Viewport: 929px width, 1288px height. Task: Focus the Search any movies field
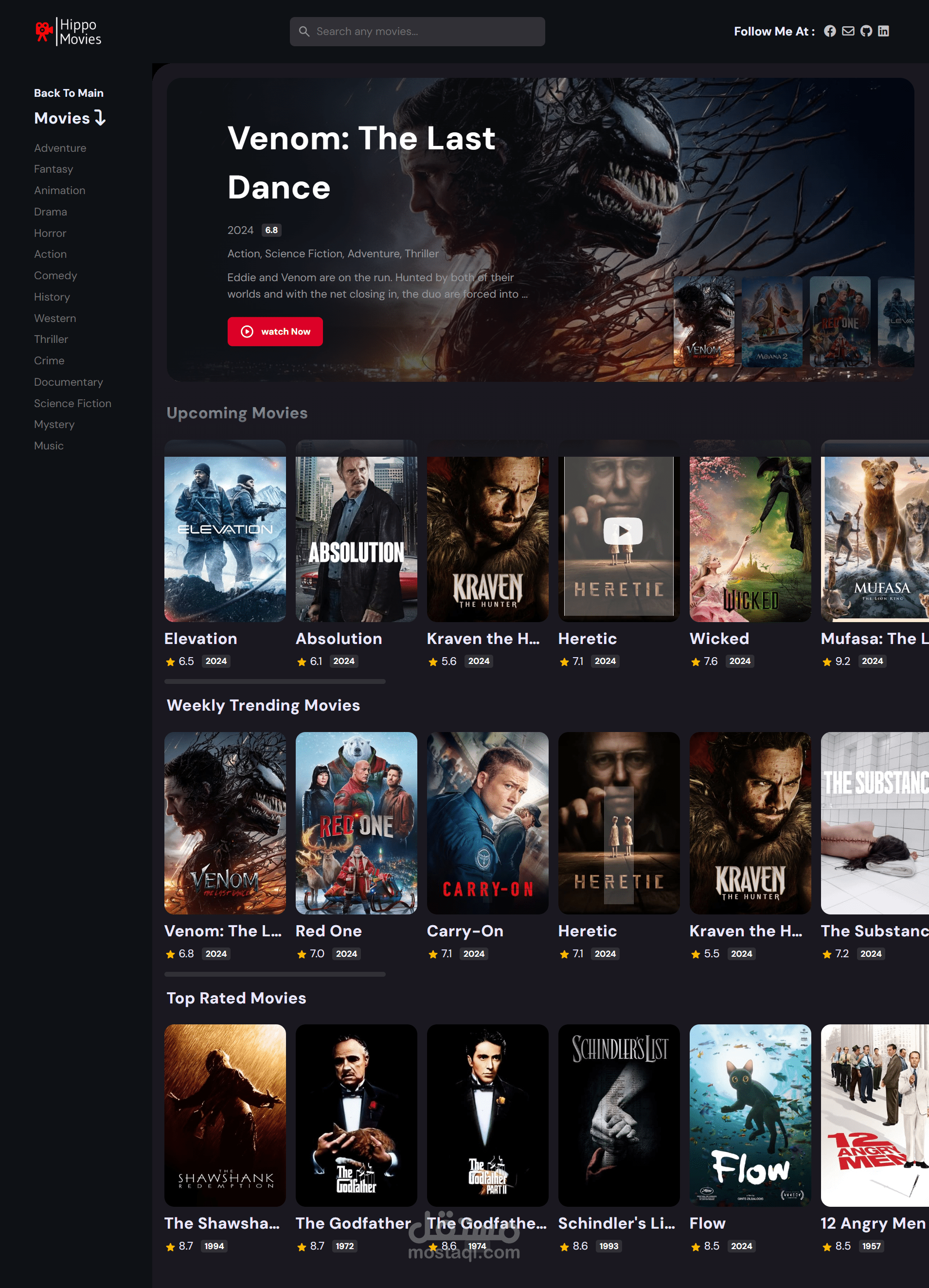pyautogui.click(x=417, y=31)
